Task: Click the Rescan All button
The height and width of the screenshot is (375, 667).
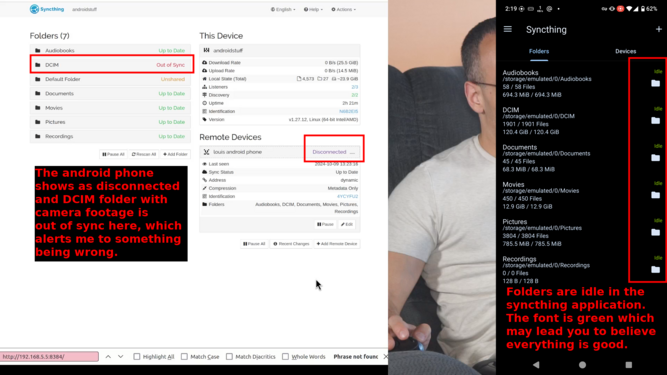Action: click(x=144, y=154)
